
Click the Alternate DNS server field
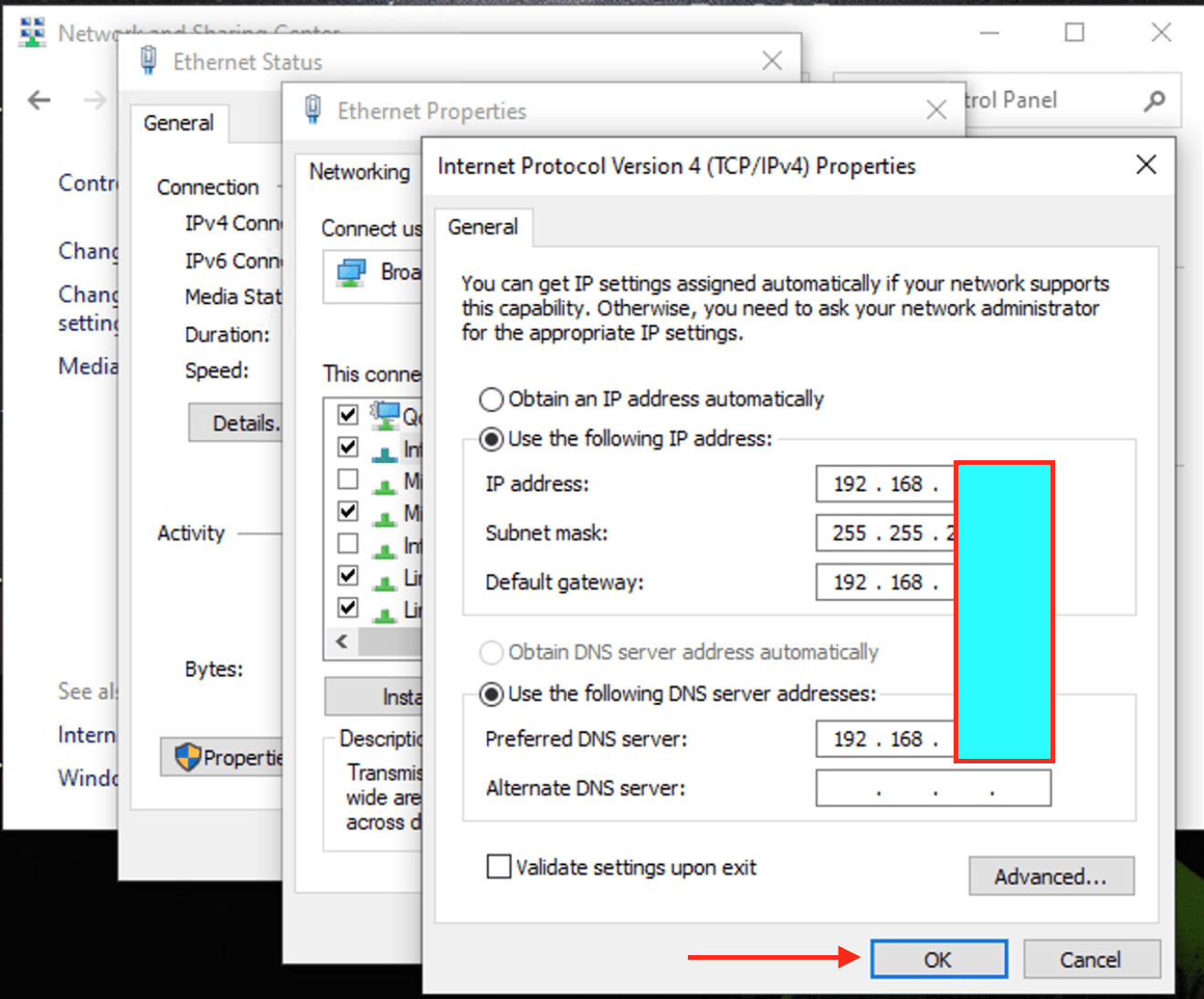click(x=933, y=788)
